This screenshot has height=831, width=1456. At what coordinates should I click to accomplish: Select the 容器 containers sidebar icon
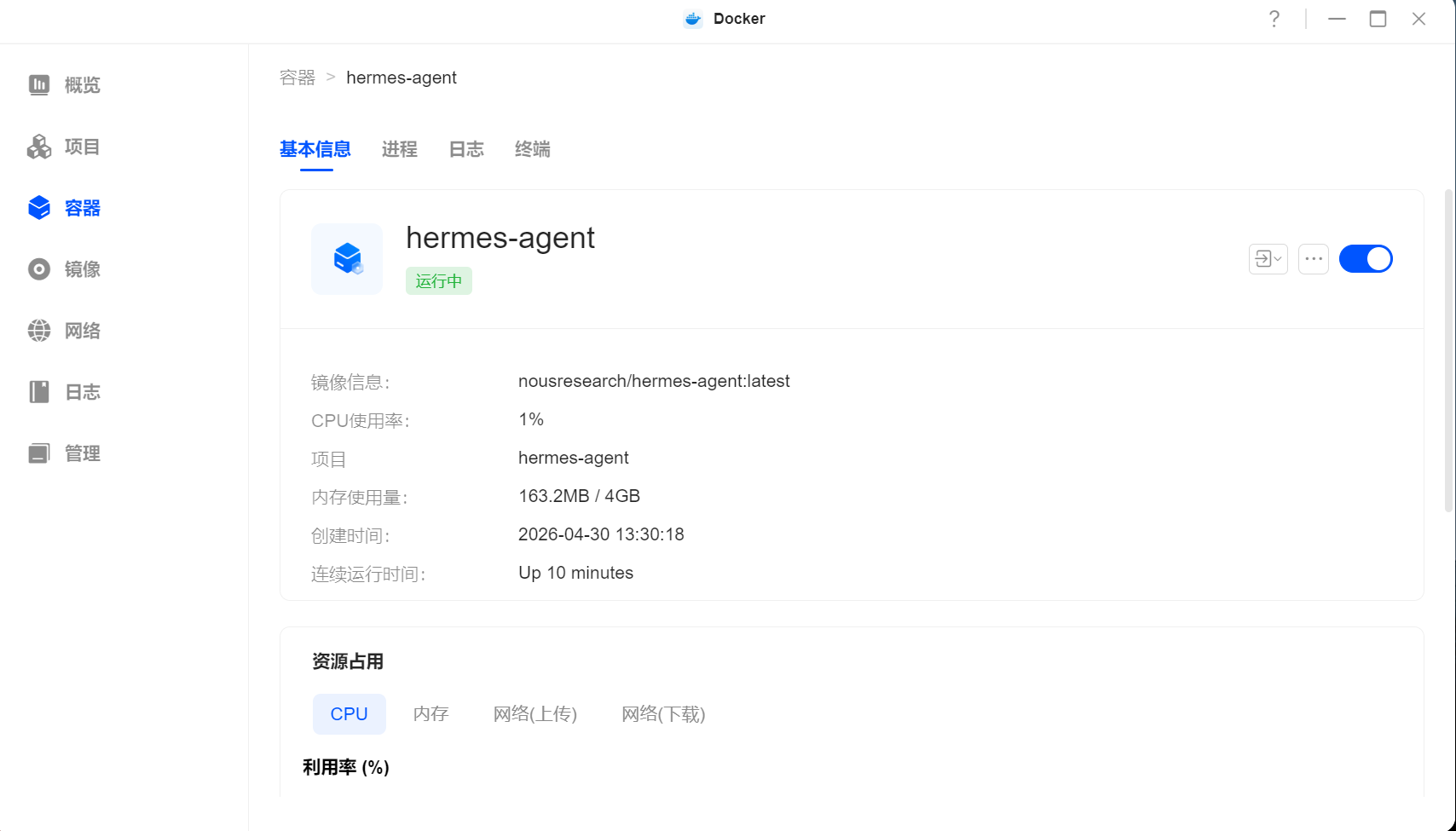point(39,208)
